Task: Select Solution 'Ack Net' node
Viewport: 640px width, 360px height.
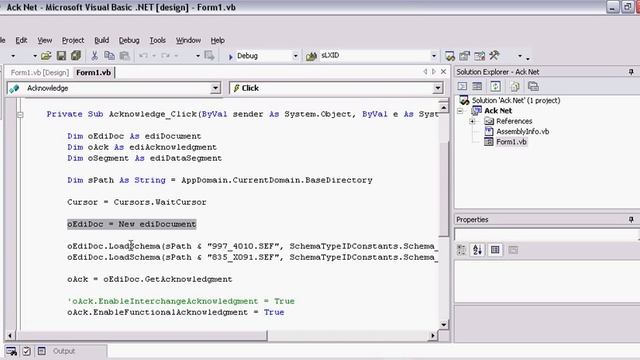Action: [x=516, y=100]
